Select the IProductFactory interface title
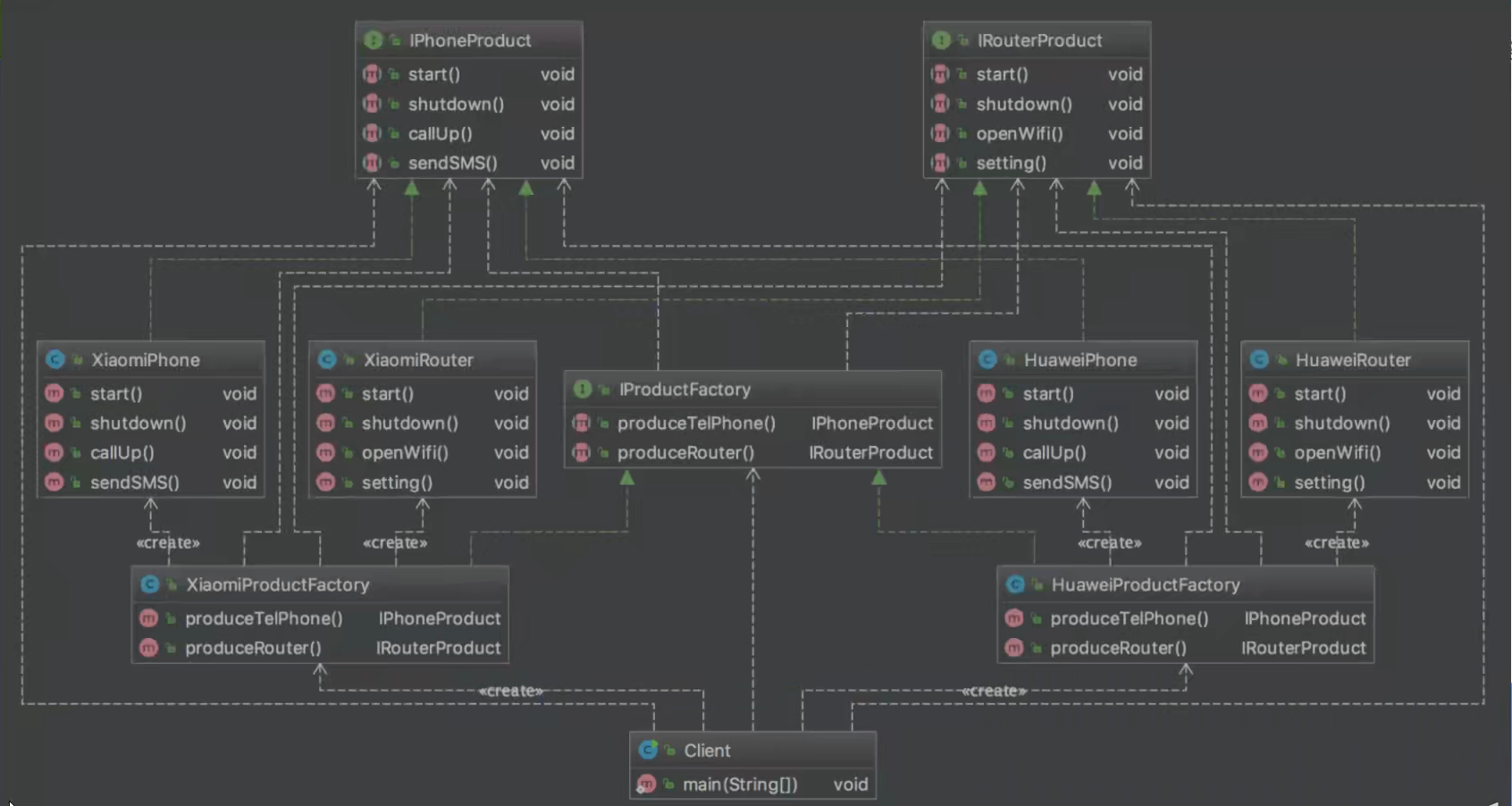The height and width of the screenshot is (806, 1512). [x=685, y=390]
